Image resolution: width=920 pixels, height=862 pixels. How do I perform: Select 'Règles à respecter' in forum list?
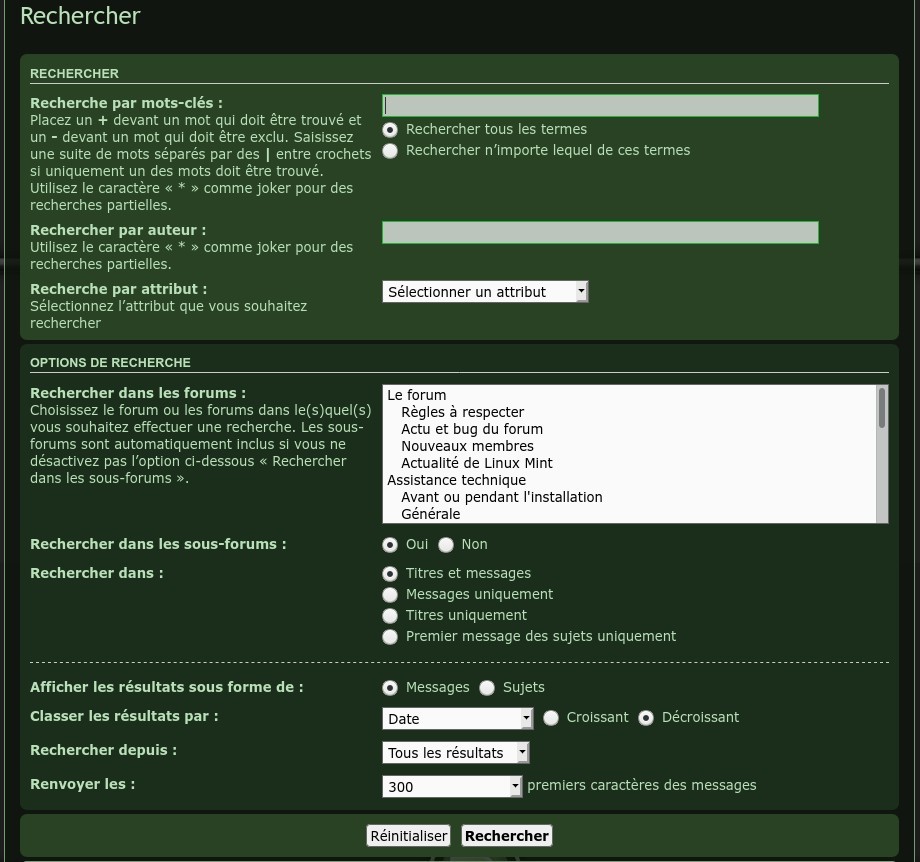(x=462, y=412)
